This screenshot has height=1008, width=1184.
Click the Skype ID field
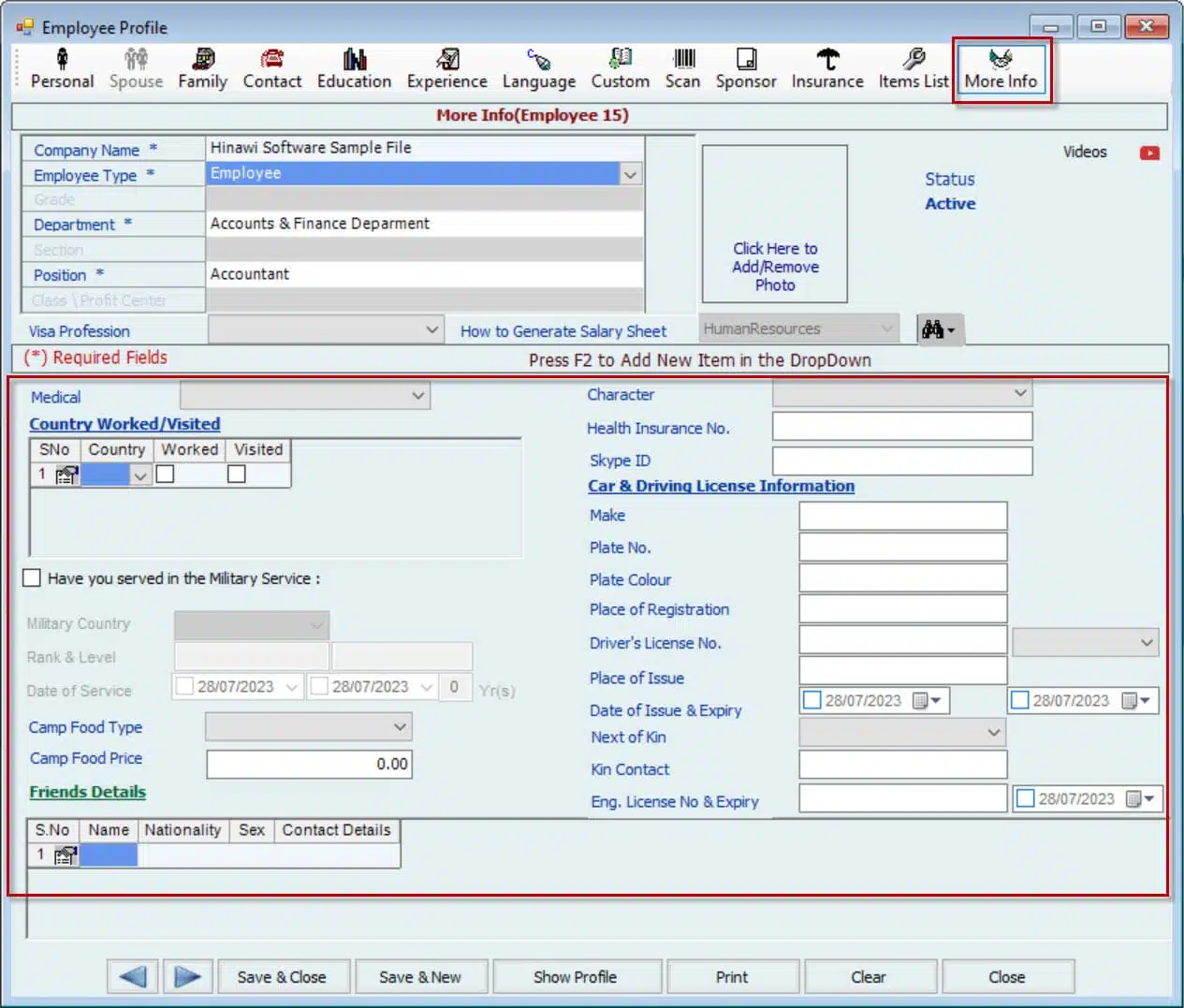coord(902,460)
